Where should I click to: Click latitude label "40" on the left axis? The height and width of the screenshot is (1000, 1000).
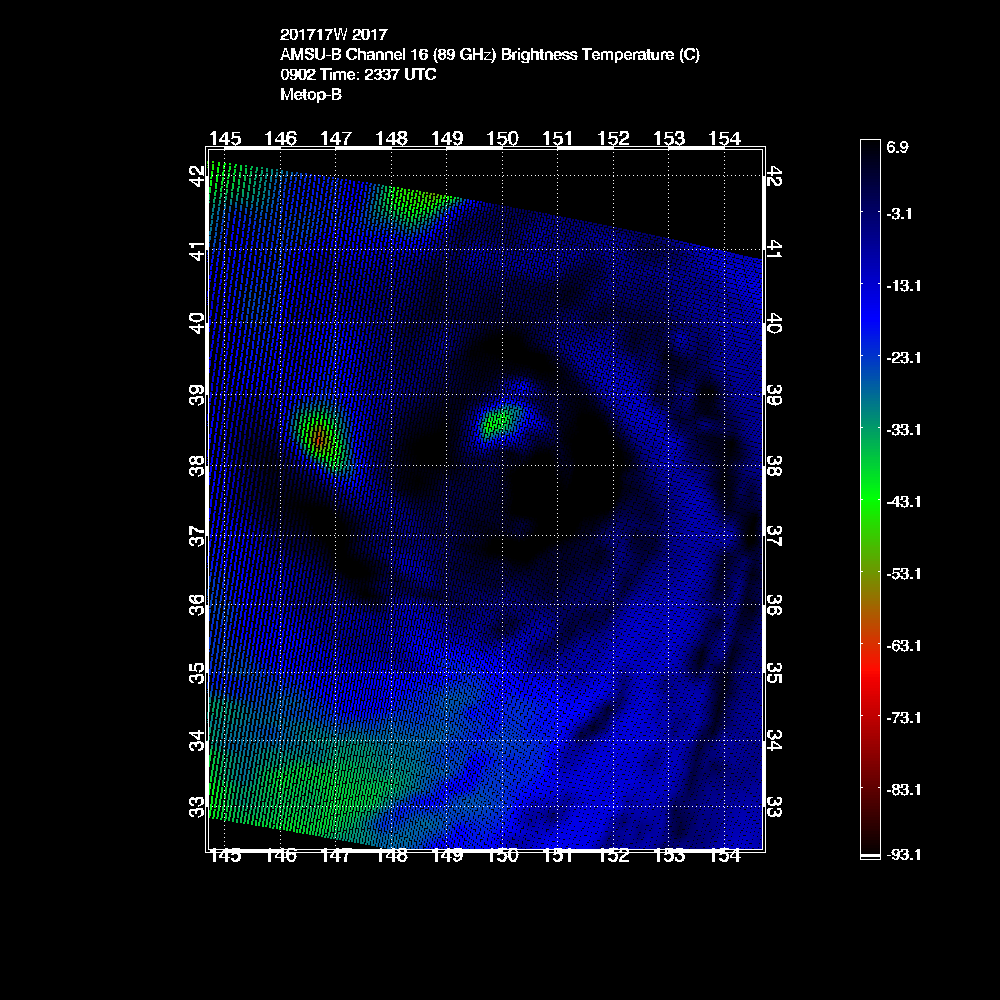tap(198, 323)
